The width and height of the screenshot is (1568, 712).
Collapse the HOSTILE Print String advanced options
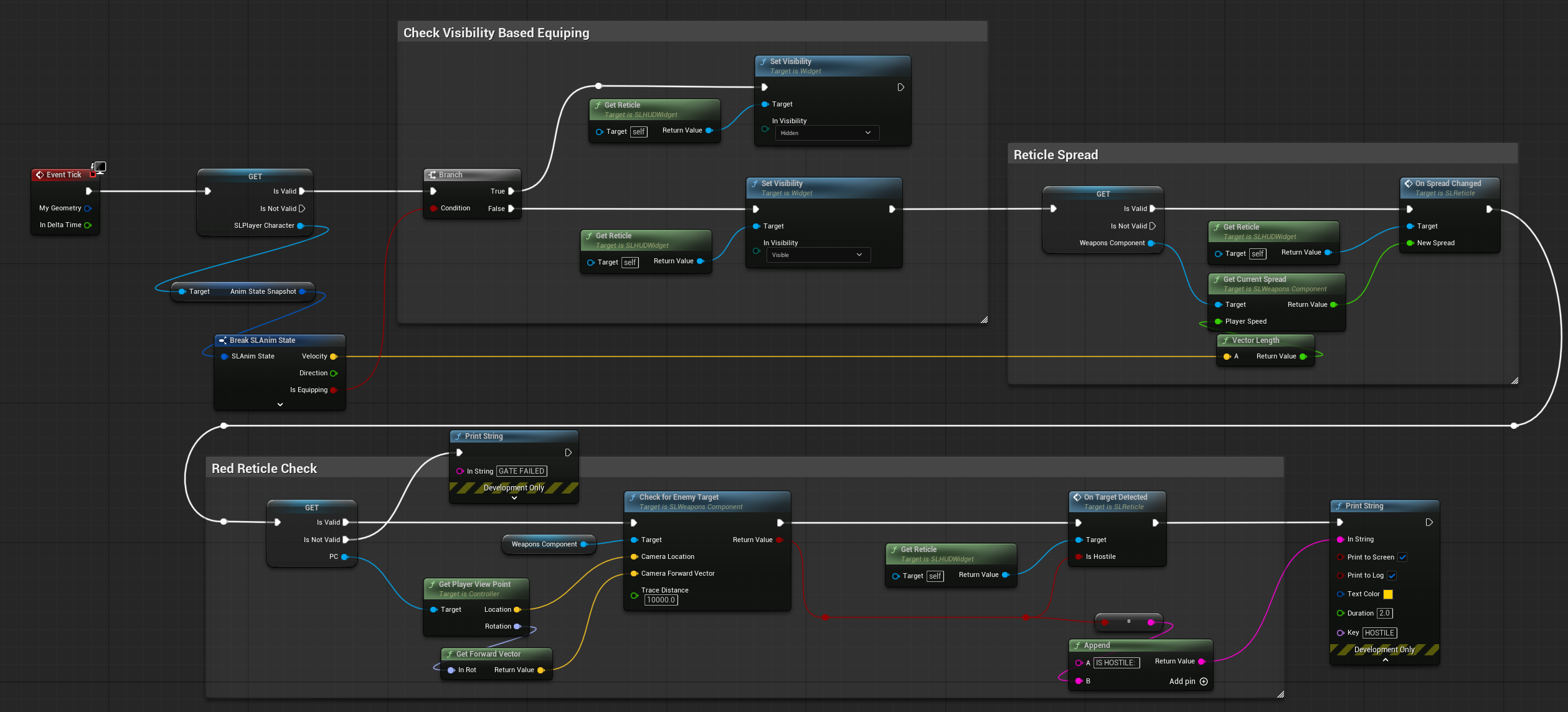point(1386,660)
